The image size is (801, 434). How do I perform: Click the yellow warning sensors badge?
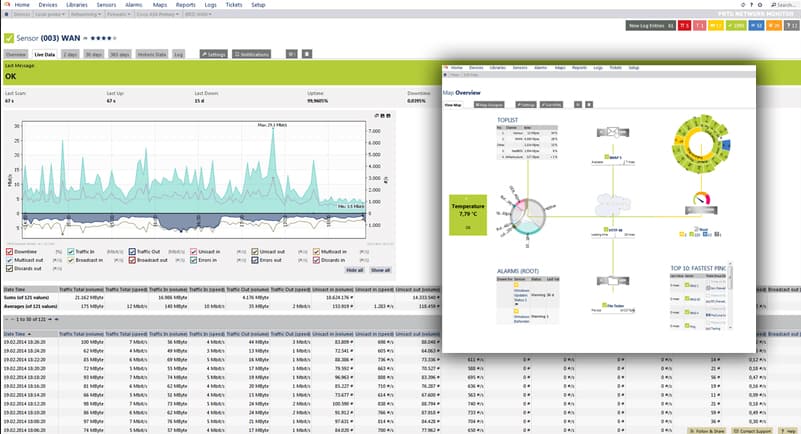click(716, 26)
